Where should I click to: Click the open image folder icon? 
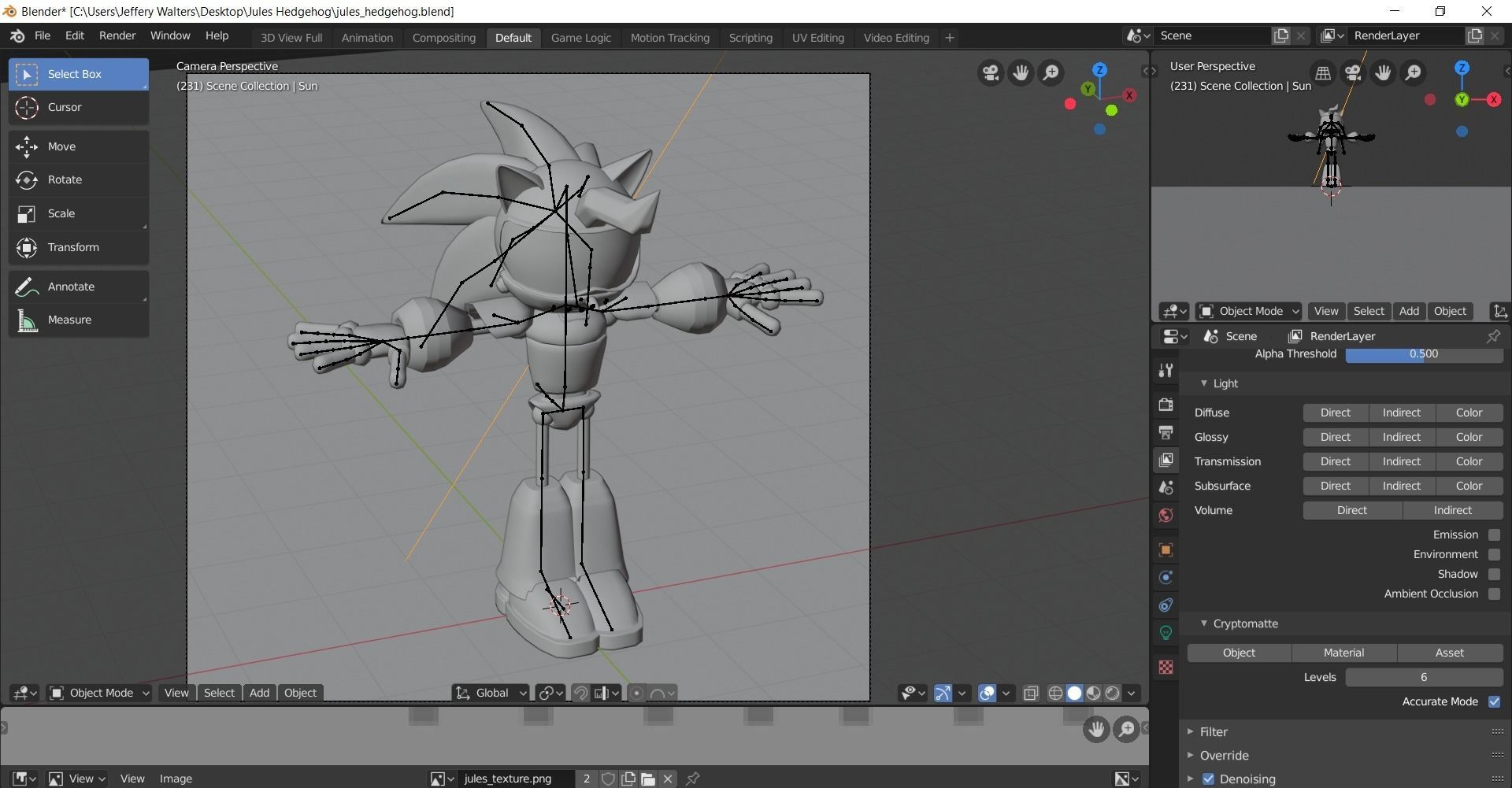648,779
